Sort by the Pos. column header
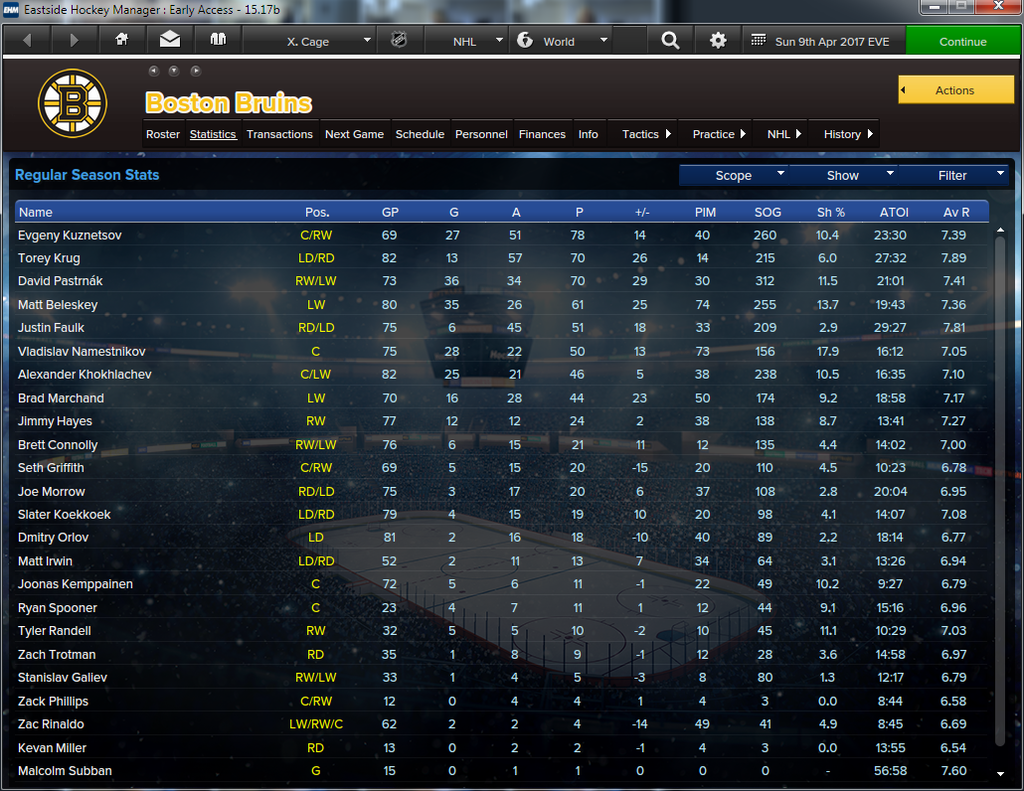Screen dimensions: 1024x791 coord(317,212)
